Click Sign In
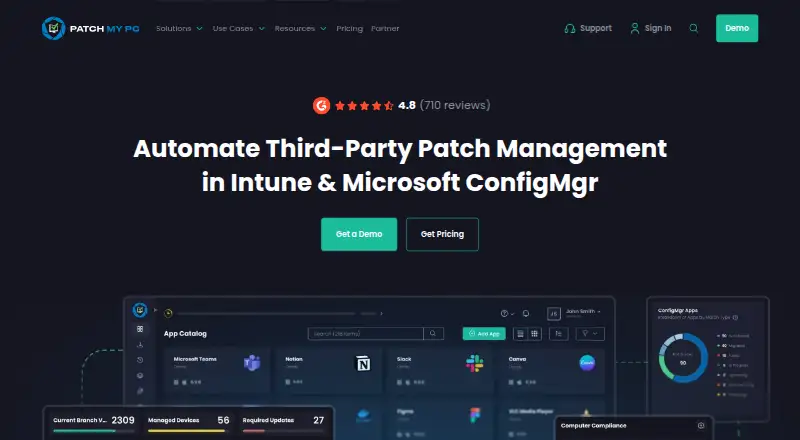This screenshot has height=440, width=800. 651,29
